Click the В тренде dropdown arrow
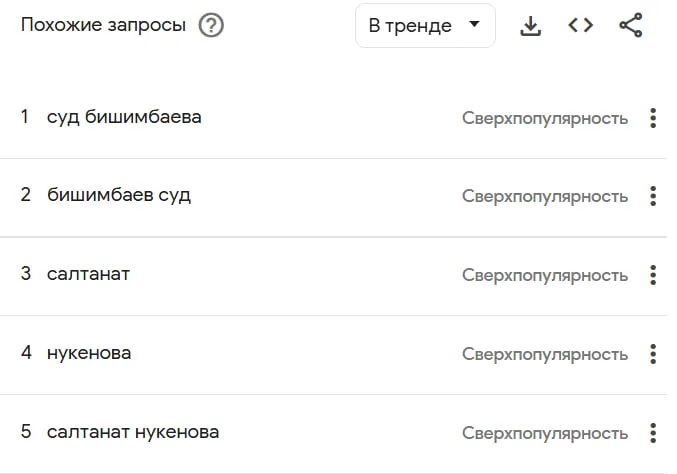Image resolution: width=677 pixels, height=474 pixels. pyautogui.click(x=474, y=24)
